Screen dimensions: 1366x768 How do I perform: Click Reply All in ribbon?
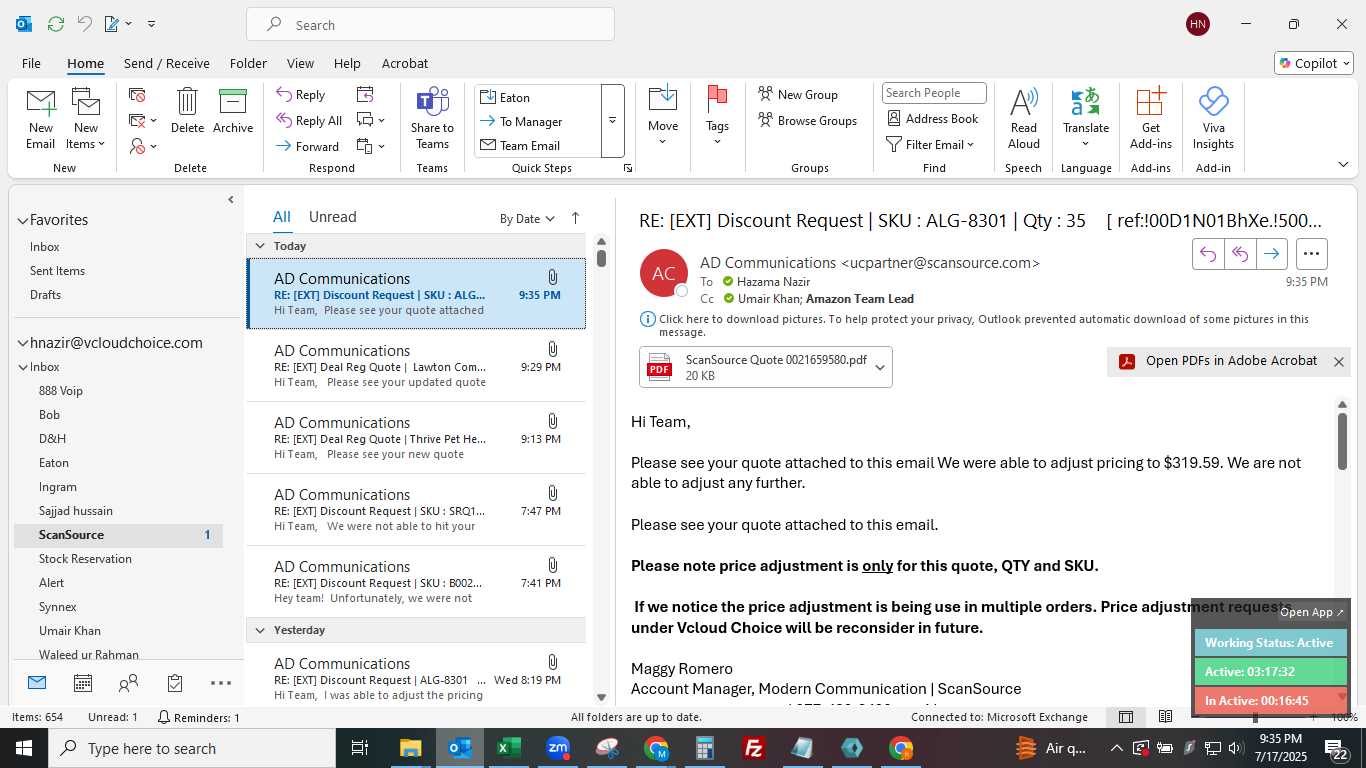[x=309, y=121]
